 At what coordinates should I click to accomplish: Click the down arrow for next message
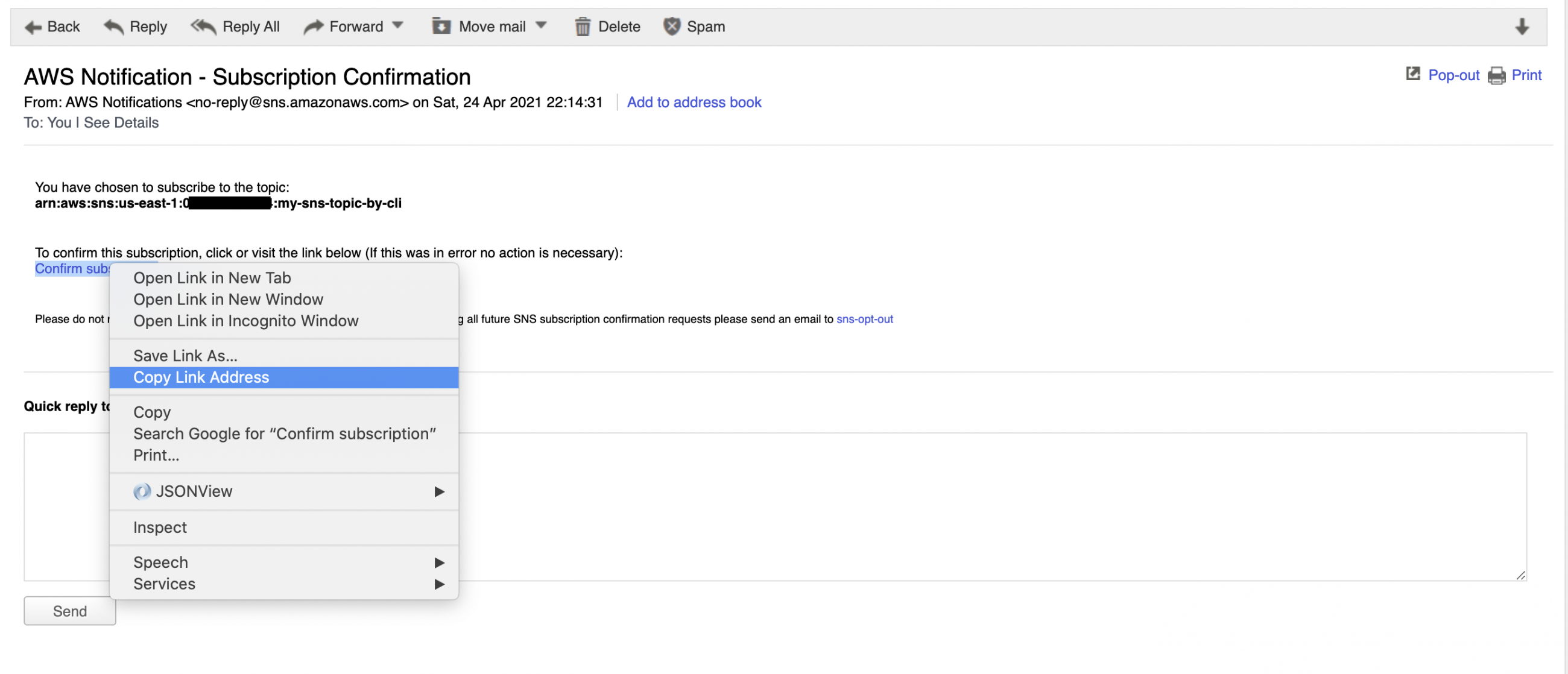point(1522,27)
